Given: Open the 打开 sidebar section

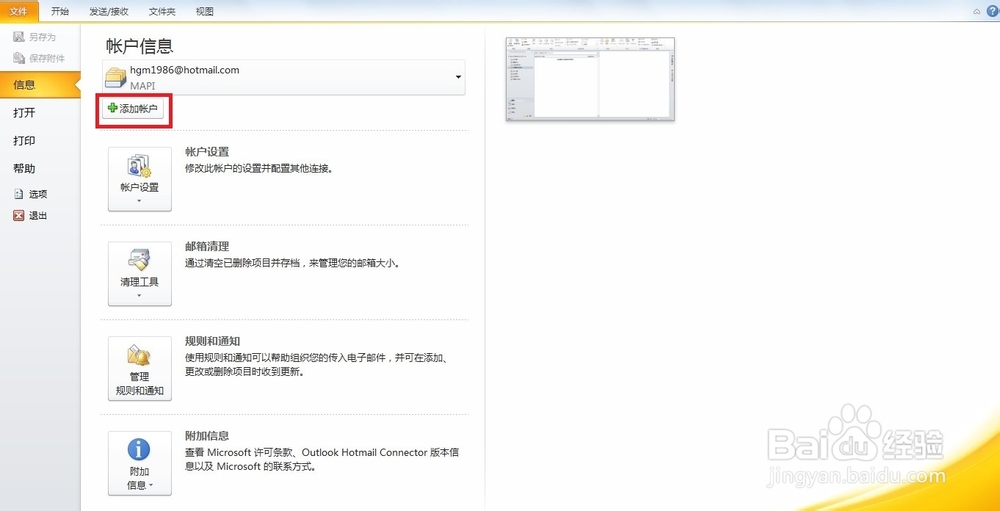Looking at the screenshot, I should pyautogui.click(x=24, y=113).
